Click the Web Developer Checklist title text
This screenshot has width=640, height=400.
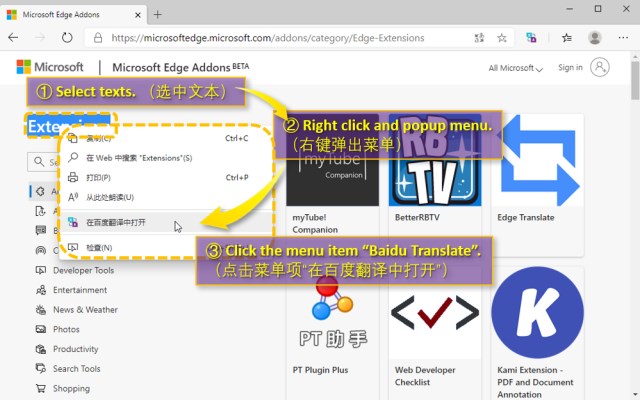tap(425, 376)
